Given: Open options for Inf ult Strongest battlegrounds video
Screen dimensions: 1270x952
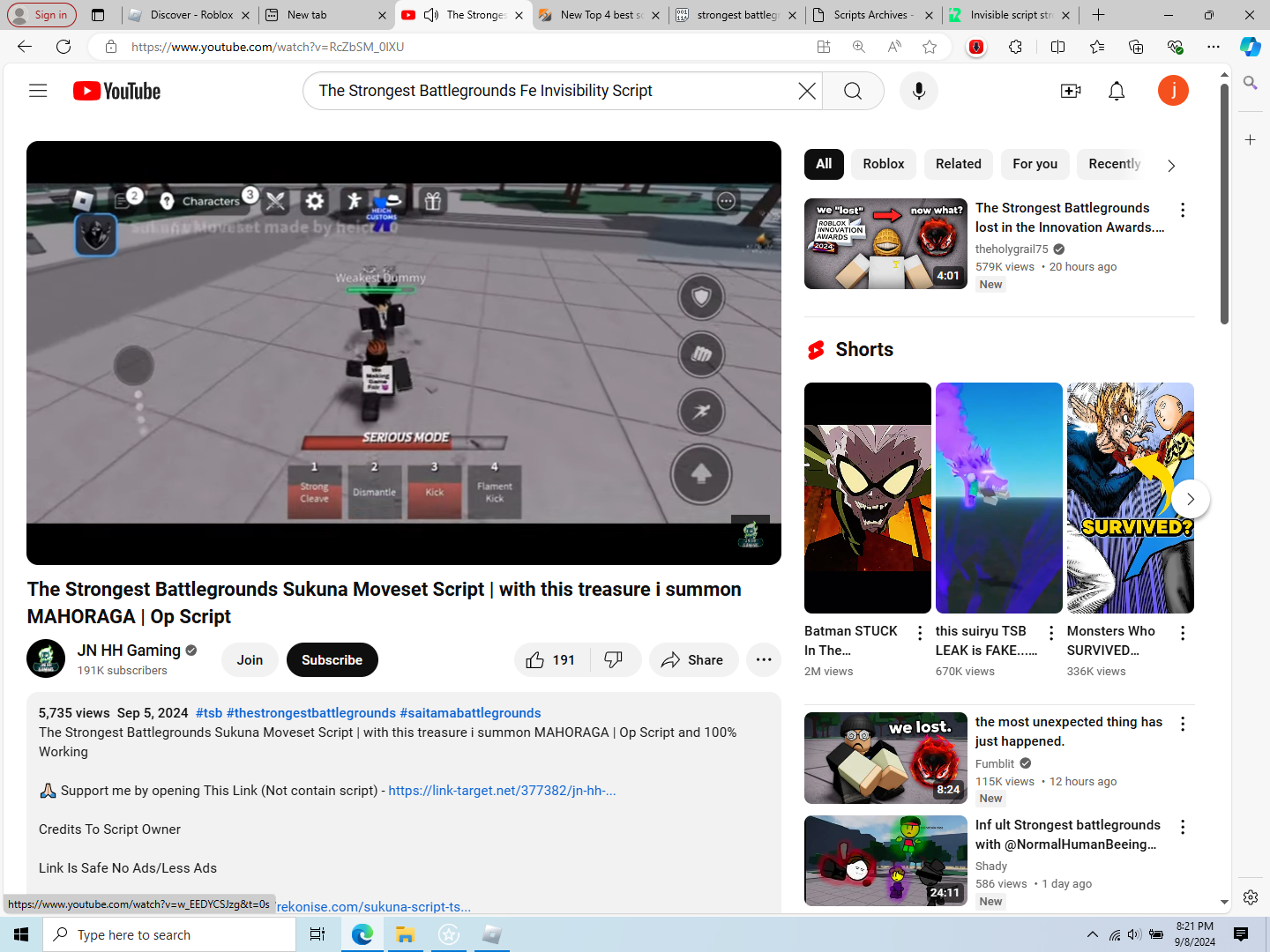Looking at the screenshot, I should (1183, 827).
